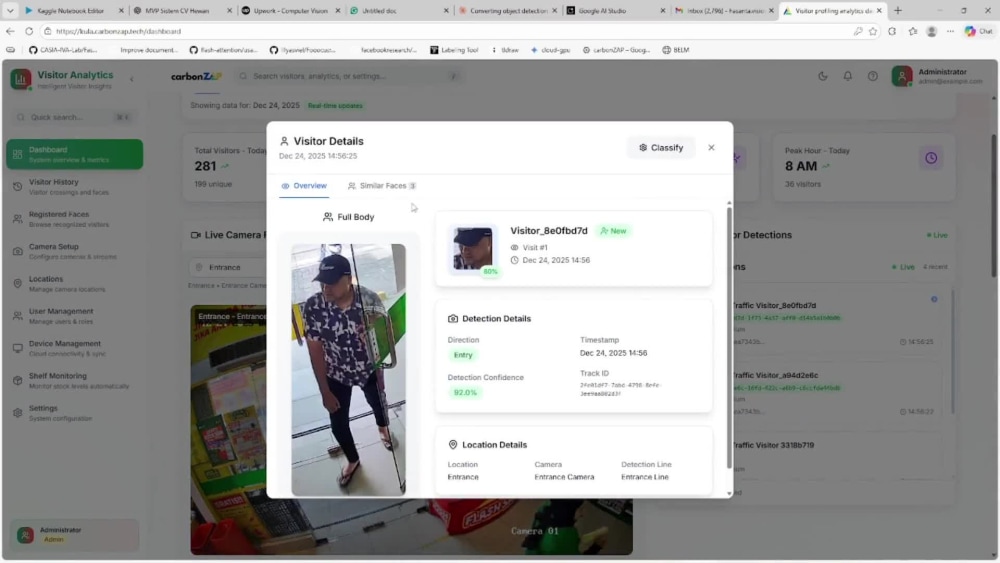This screenshot has width=1000, height=563.
Task: Open the cloud-gpu bookmark
Action: 550,50
